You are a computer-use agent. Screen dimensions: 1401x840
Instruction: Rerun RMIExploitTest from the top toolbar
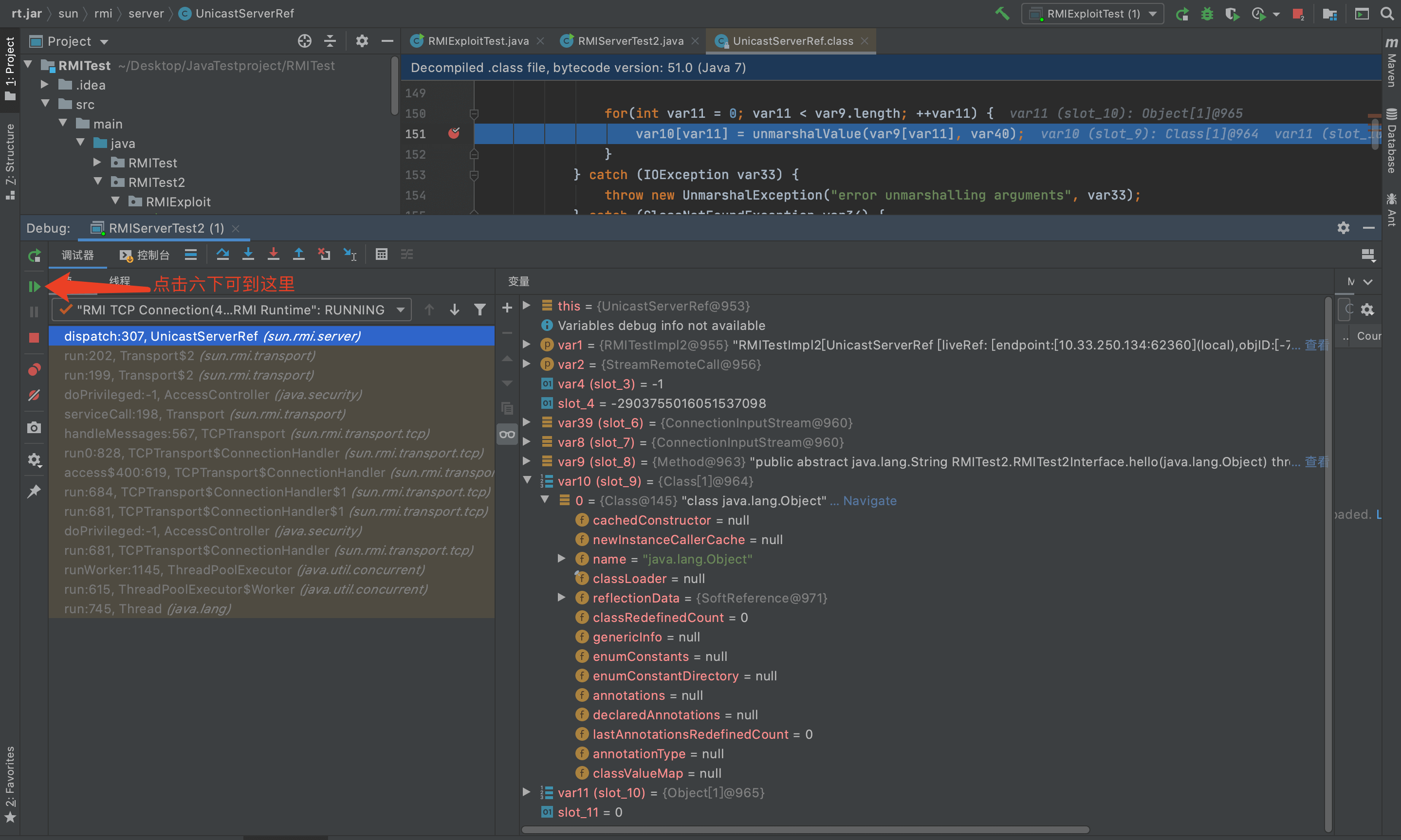pos(1182,14)
